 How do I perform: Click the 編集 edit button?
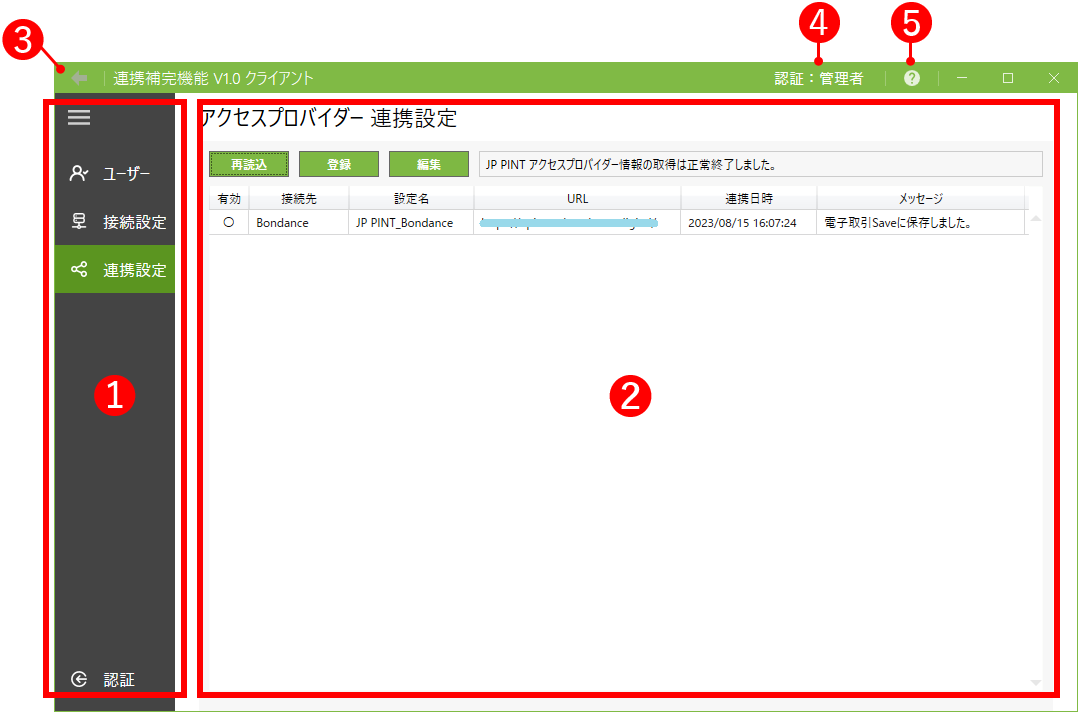click(x=428, y=163)
